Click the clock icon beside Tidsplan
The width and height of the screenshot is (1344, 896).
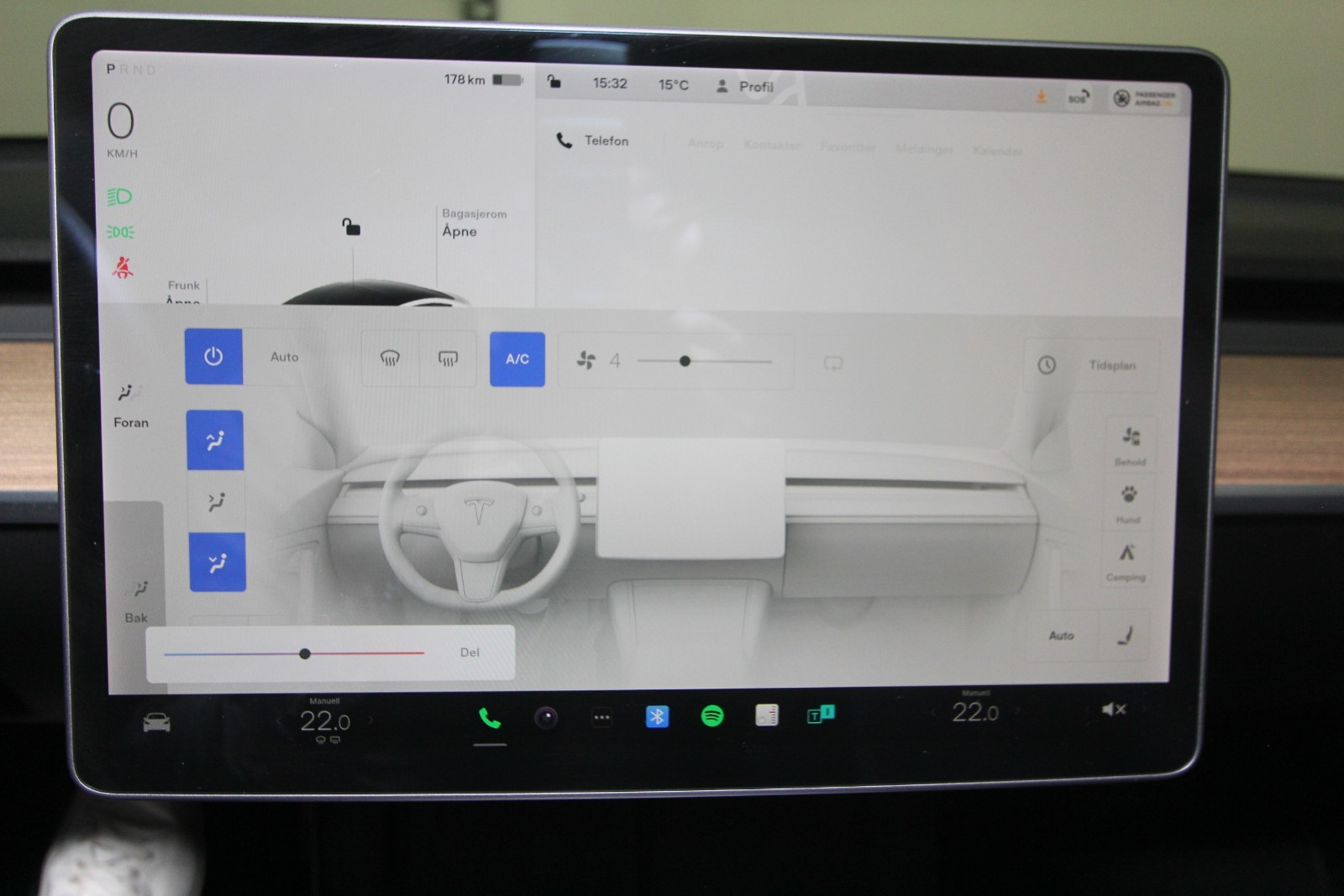(x=1047, y=365)
